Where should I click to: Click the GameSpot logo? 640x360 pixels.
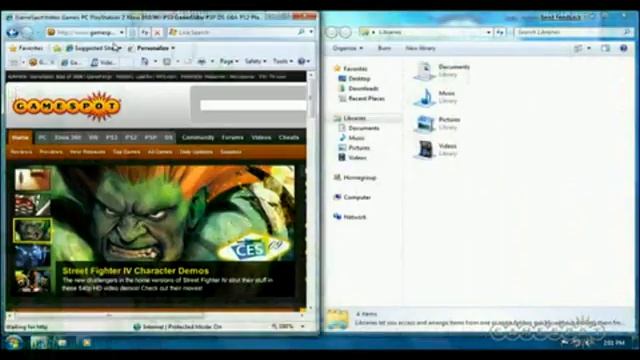tap(67, 106)
